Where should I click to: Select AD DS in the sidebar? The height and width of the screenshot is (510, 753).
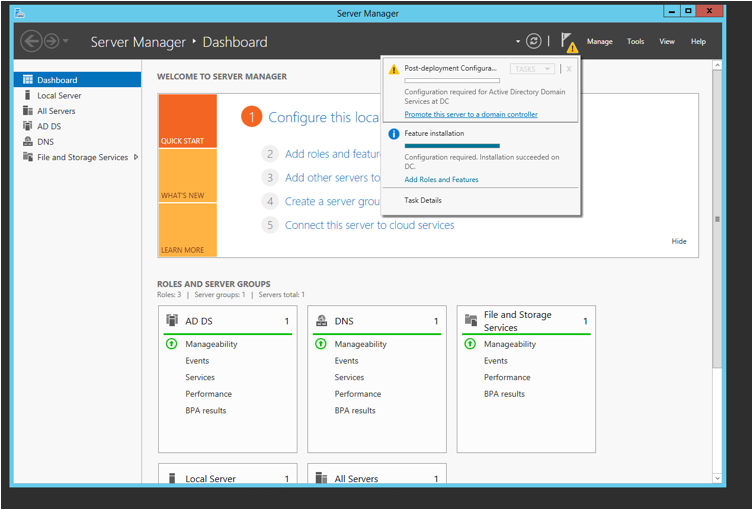tap(77, 126)
